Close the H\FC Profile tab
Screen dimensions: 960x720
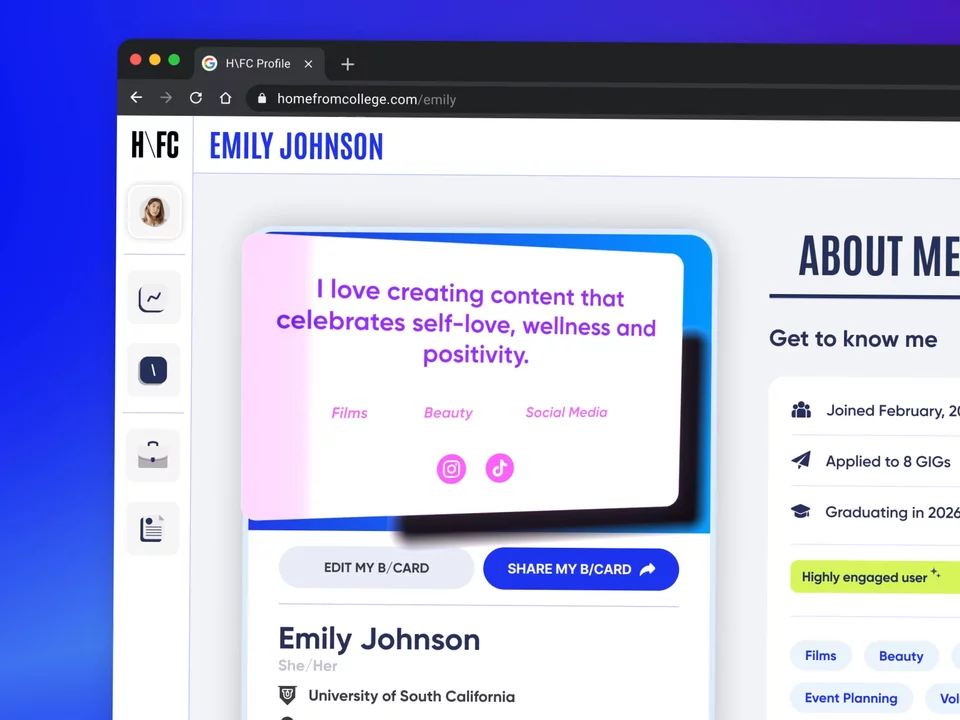point(309,64)
